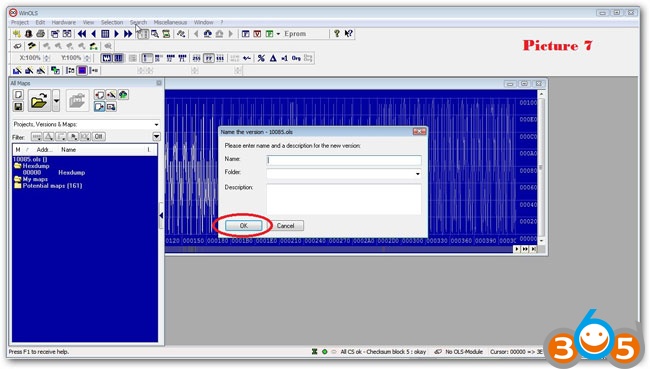Toggle the second view mode button after Y:100%
The width and height of the screenshot is (650, 369).
pos(118,58)
